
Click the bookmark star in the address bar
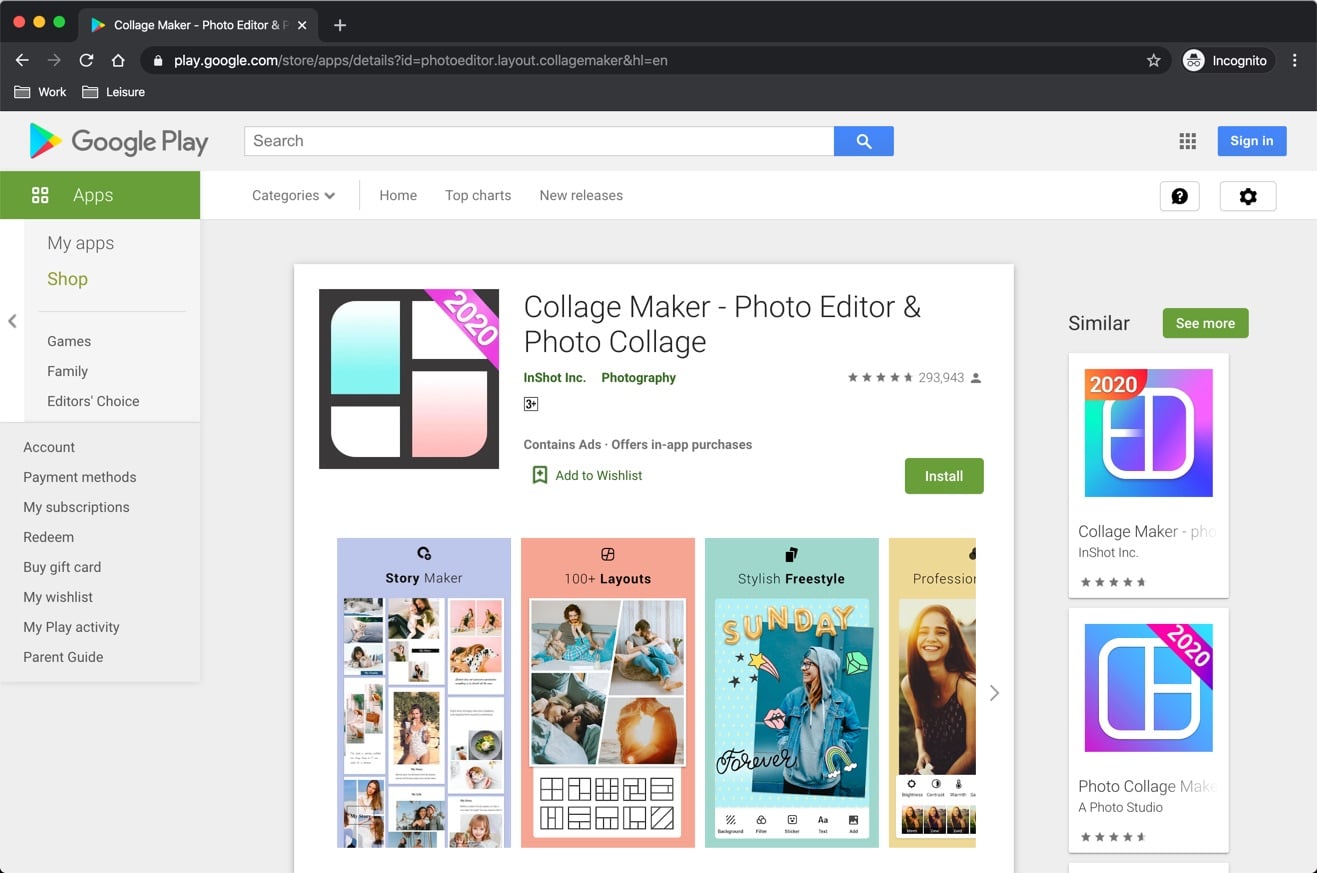coord(1153,60)
